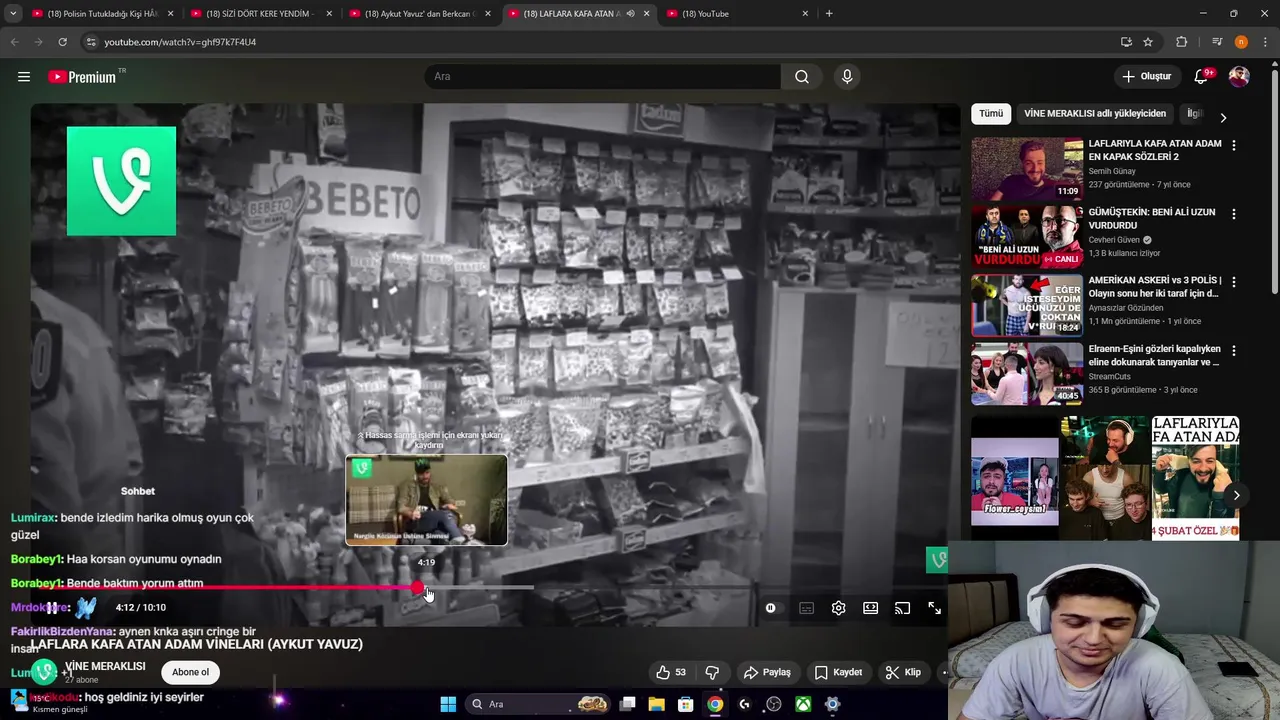Open player settings gear
Viewport: 1280px width, 720px height.
(838, 608)
